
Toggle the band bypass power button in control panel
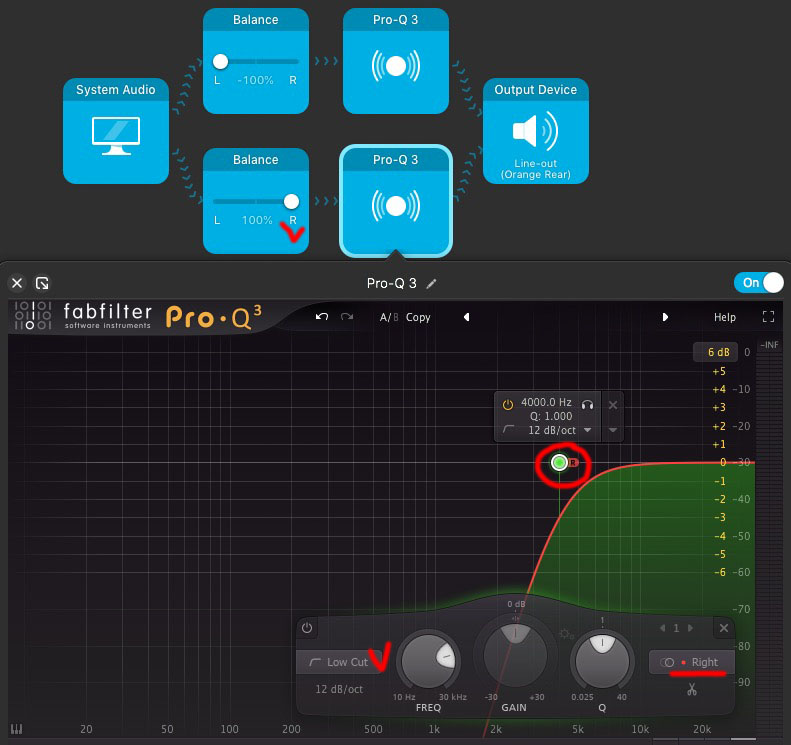coord(307,628)
